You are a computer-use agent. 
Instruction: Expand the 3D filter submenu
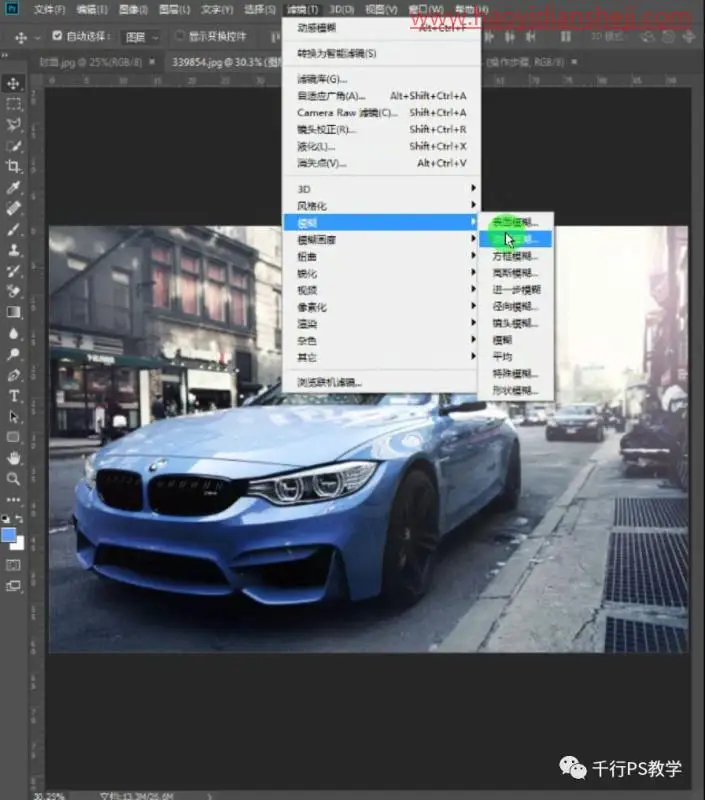(x=381, y=189)
